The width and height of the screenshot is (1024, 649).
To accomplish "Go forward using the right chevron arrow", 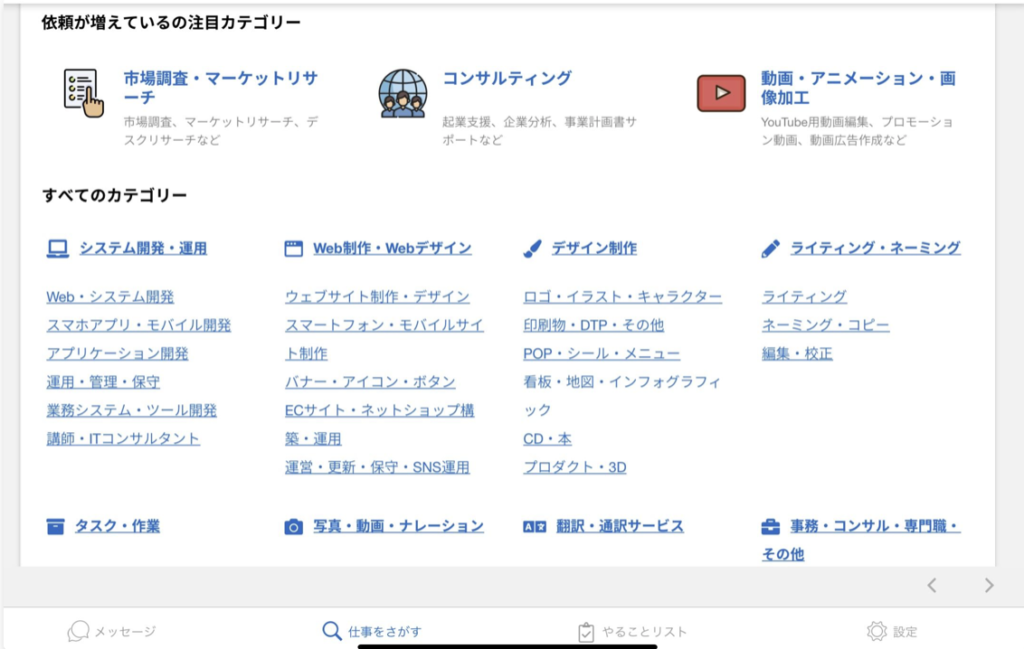I will tap(989, 586).
